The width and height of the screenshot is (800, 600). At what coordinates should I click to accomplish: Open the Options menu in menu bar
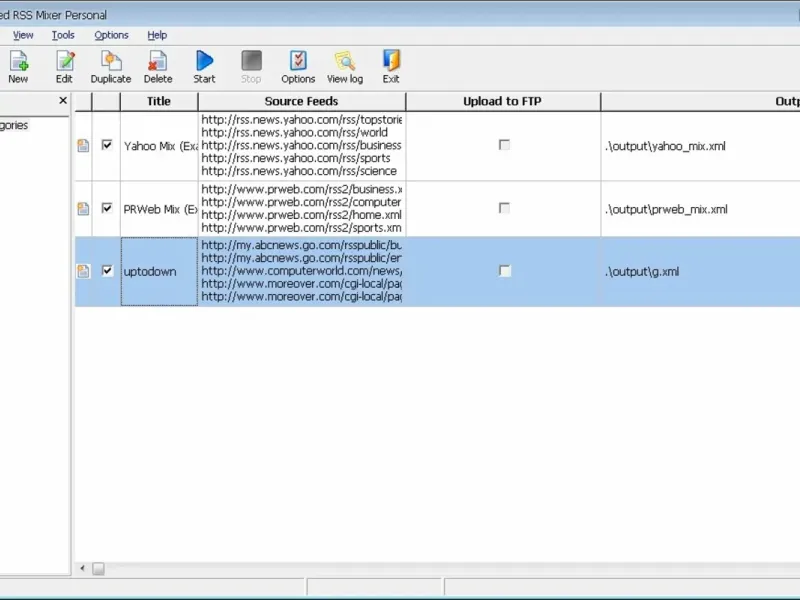coord(111,35)
